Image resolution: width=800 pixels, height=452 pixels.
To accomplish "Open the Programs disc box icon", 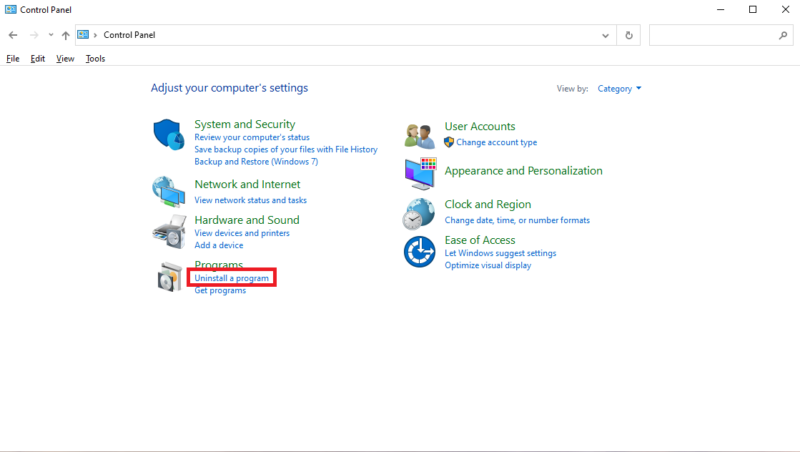I will coord(170,277).
